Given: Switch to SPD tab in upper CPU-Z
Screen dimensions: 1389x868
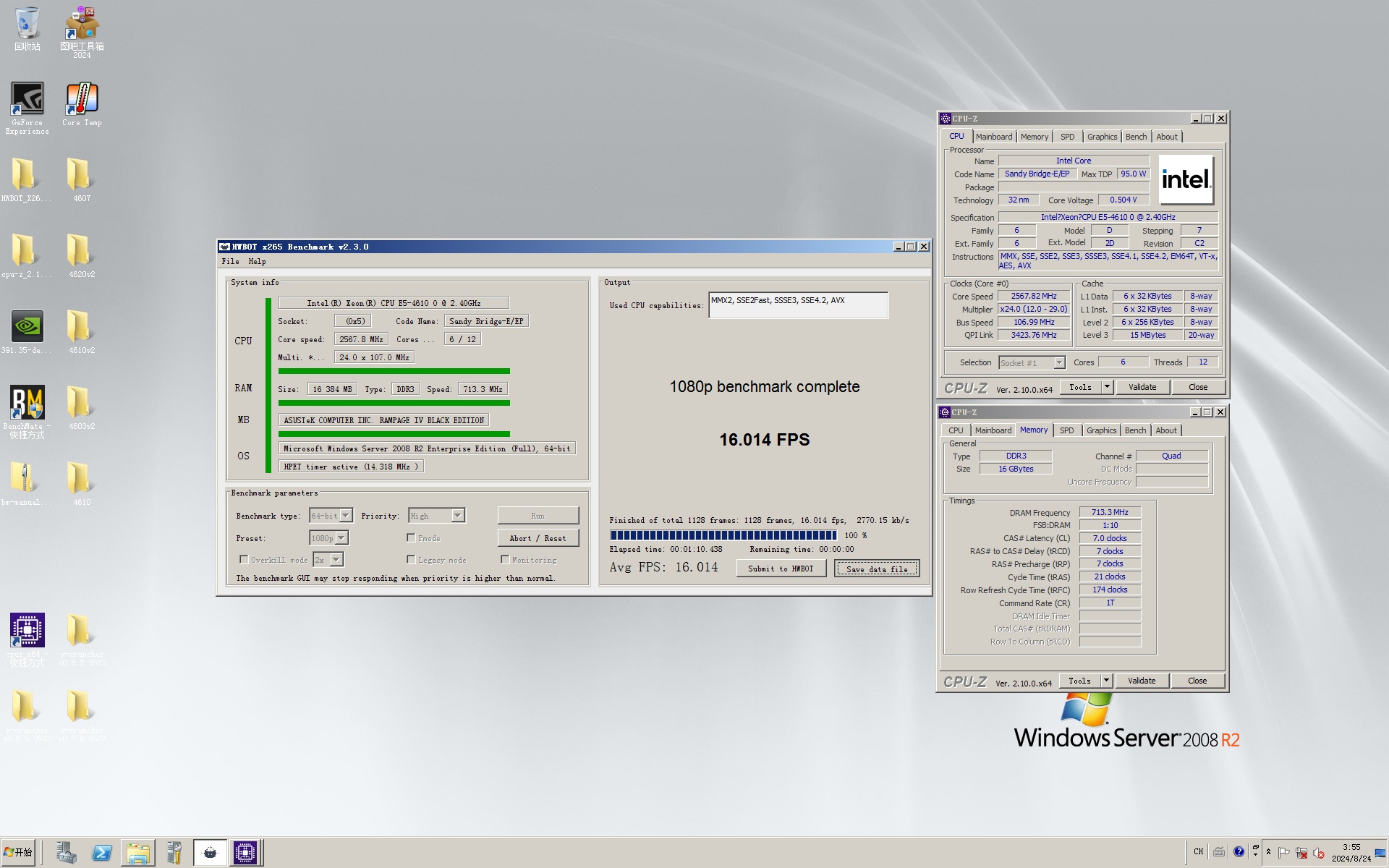Looking at the screenshot, I should pos(1067,137).
